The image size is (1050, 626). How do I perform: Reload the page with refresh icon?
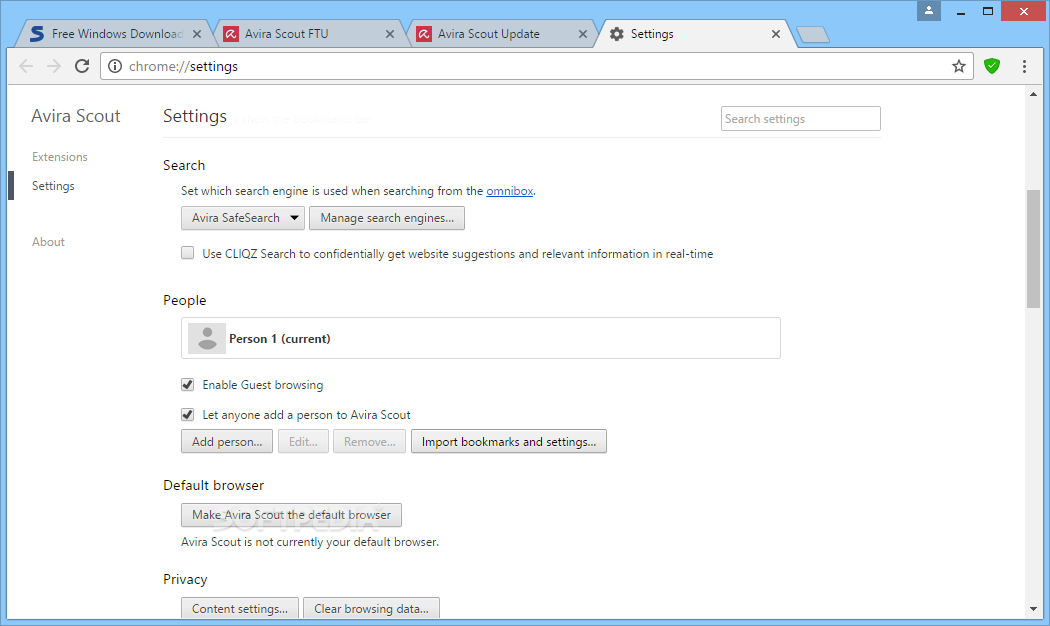click(82, 66)
